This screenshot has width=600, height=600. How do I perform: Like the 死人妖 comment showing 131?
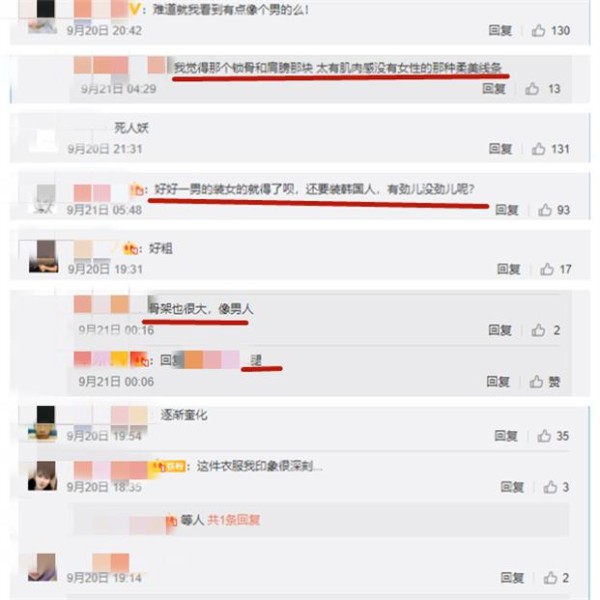tap(538, 148)
